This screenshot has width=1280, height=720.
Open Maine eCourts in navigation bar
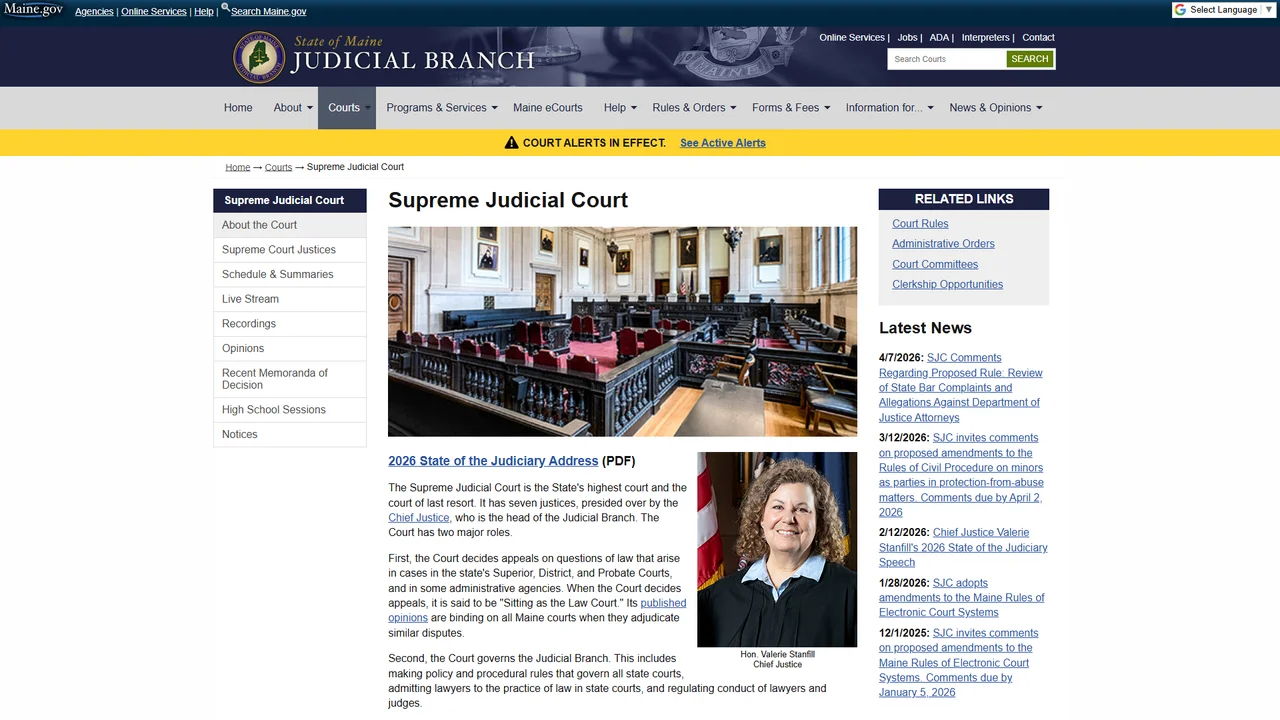pos(548,108)
